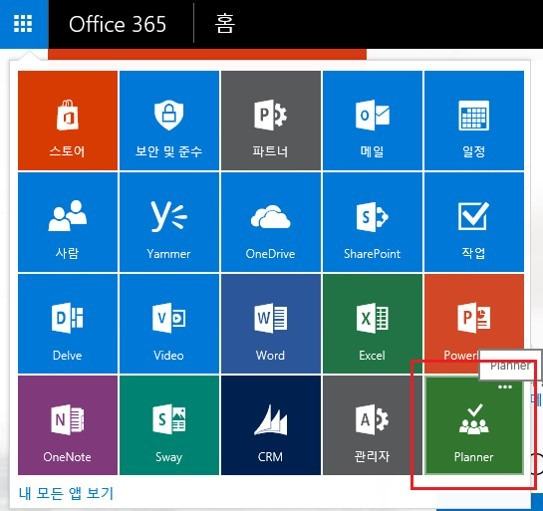Open the 일정 calendar tile

click(474, 120)
